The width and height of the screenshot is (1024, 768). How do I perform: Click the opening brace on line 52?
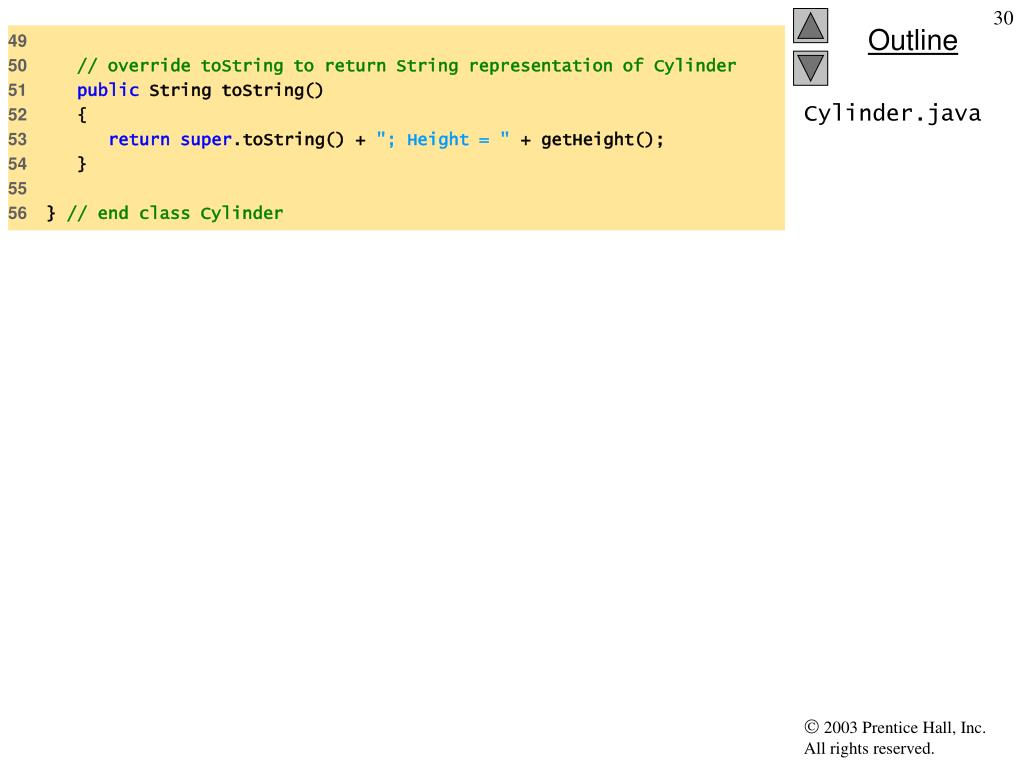click(82, 115)
